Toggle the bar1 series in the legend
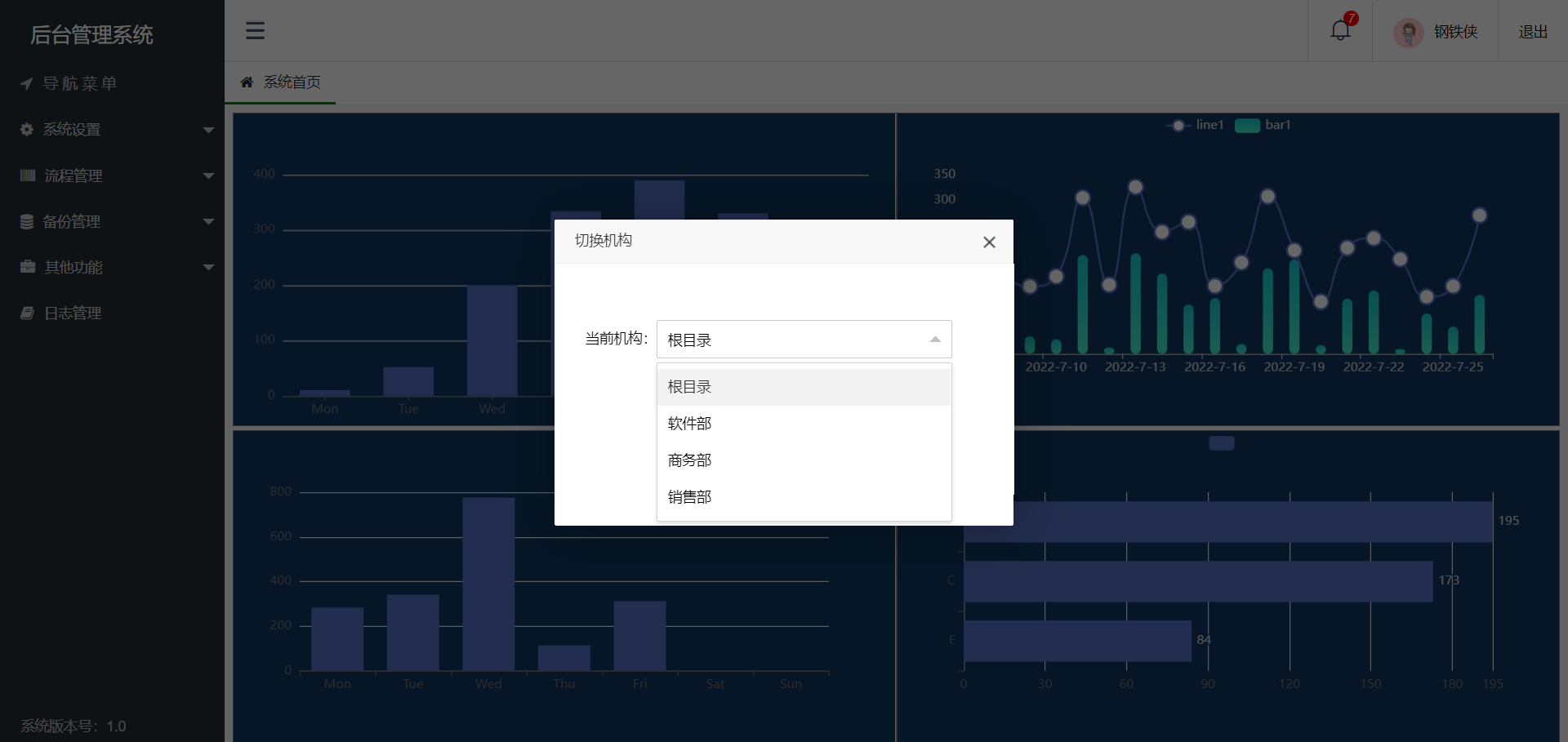 pos(1264,125)
